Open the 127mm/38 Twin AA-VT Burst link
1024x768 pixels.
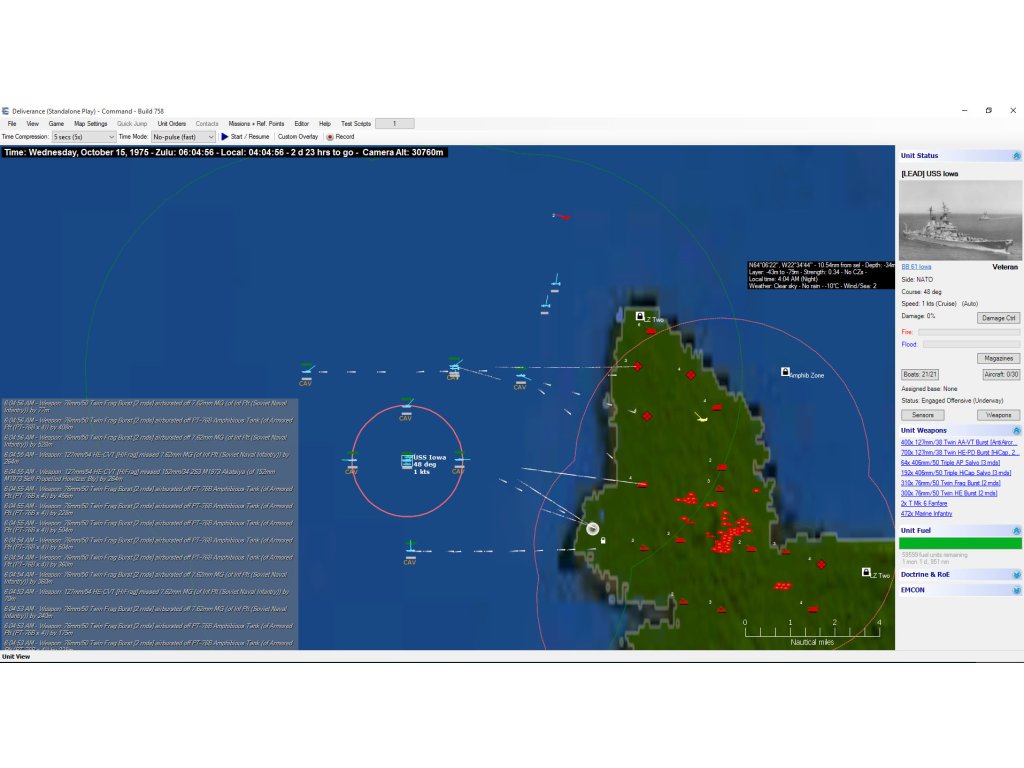959,443
